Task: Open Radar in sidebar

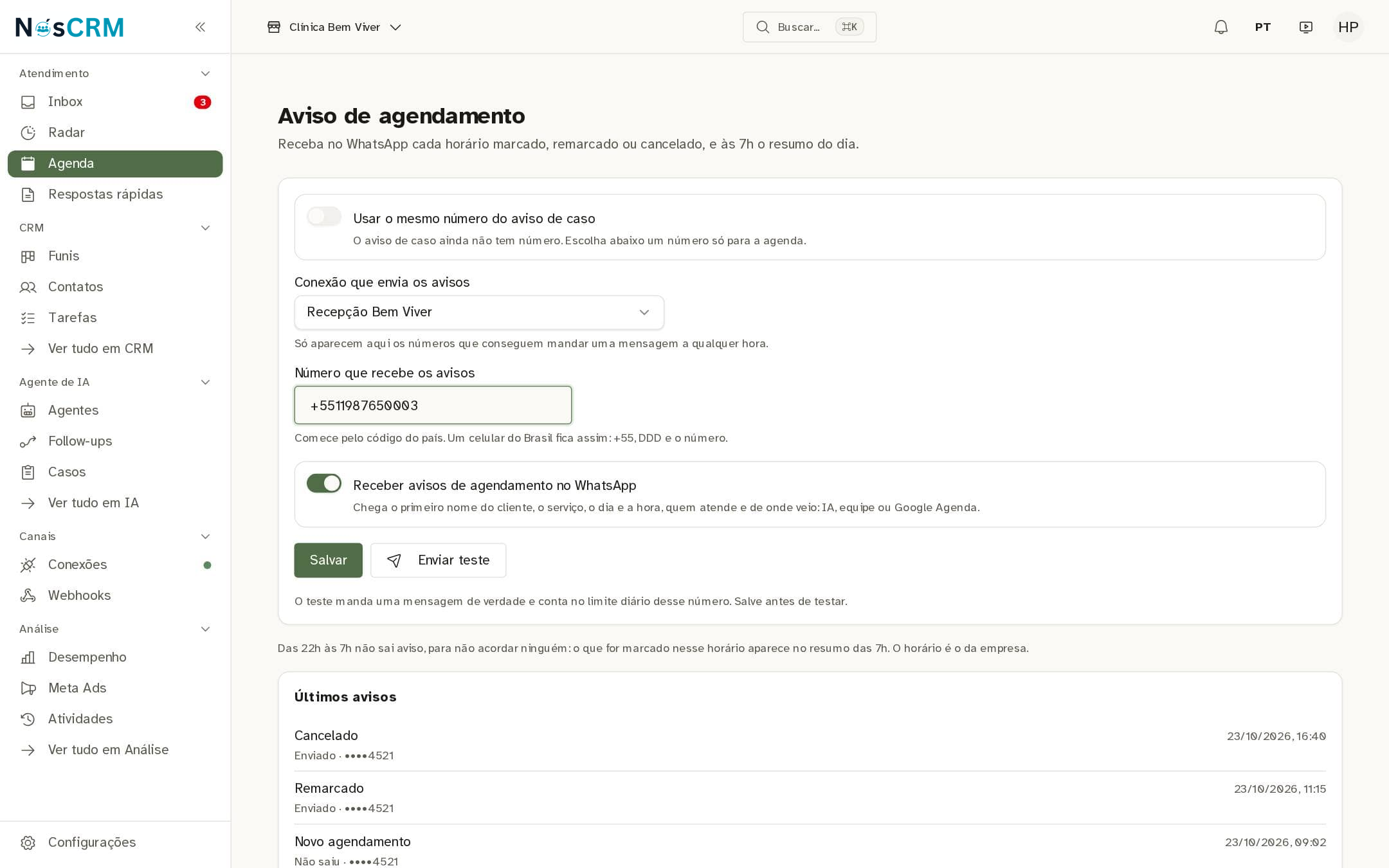Action: pyautogui.click(x=115, y=132)
